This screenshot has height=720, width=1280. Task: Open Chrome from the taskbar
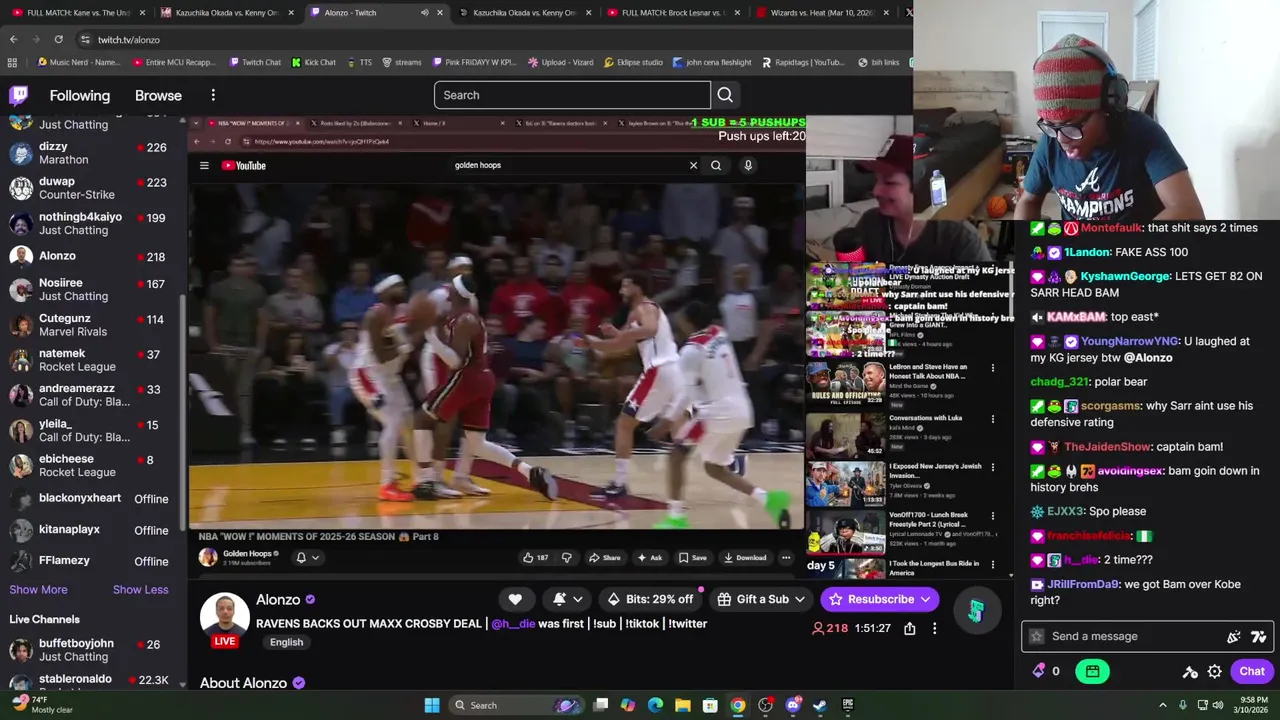click(x=737, y=705)
